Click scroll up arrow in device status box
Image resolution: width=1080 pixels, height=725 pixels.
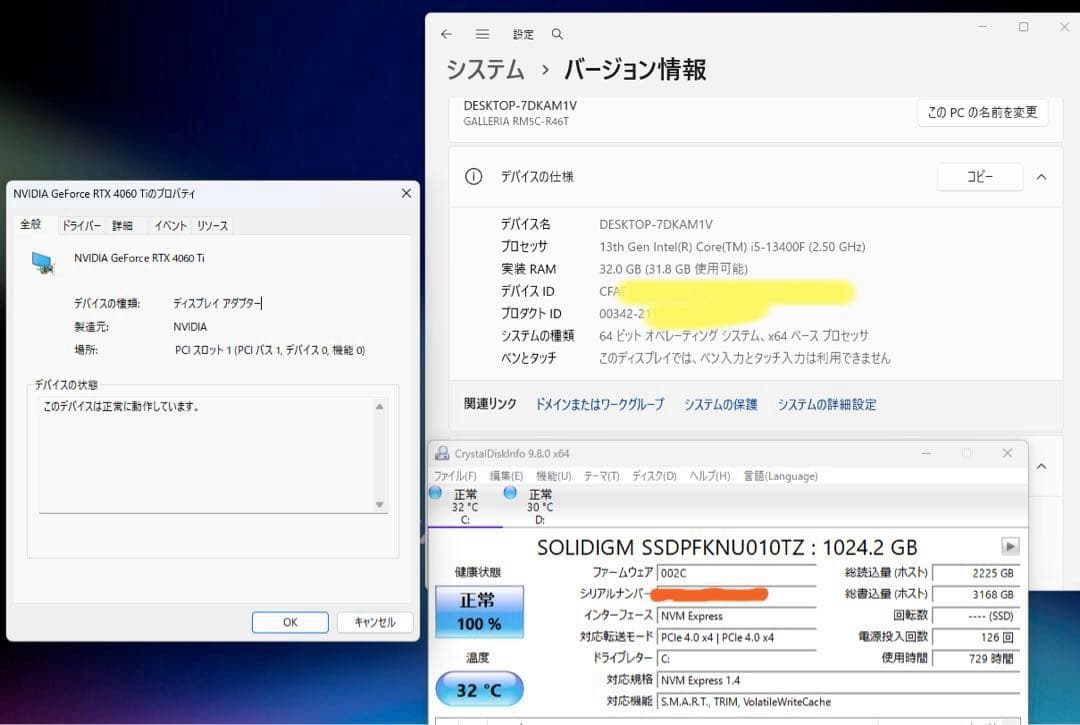[380, 406]
